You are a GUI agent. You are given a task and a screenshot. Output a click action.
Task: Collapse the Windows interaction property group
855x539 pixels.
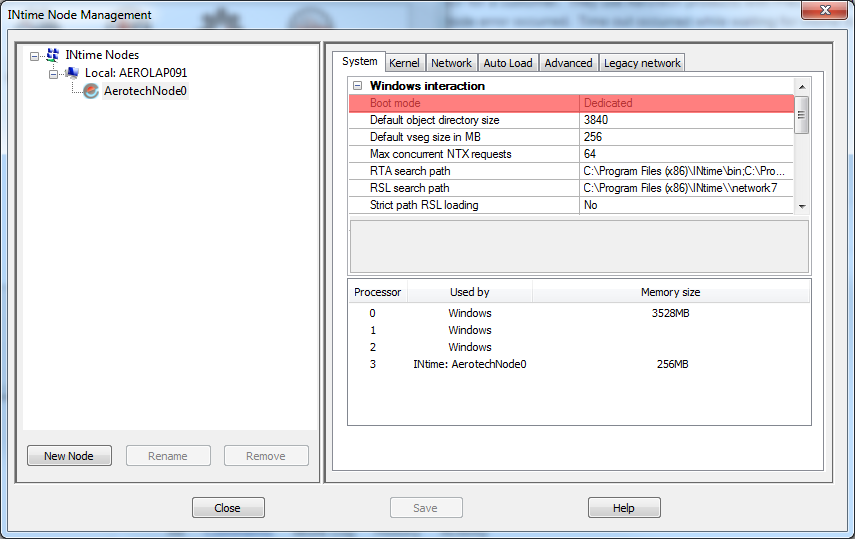357,86
